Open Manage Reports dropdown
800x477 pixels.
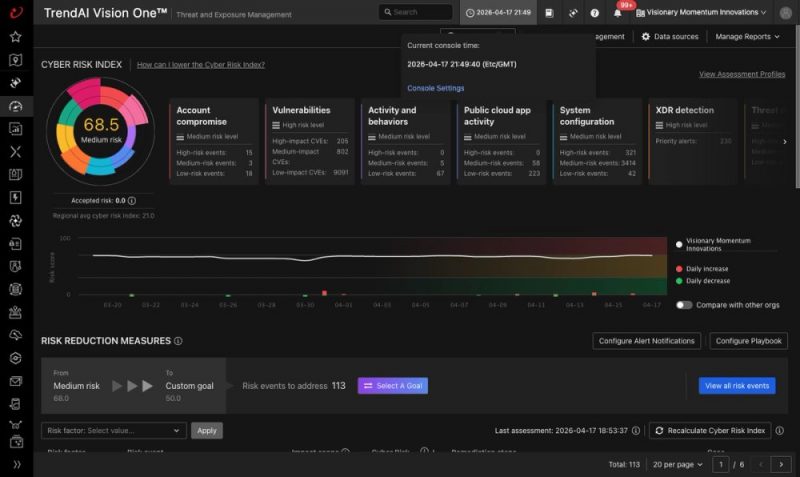tap(747, 37)
